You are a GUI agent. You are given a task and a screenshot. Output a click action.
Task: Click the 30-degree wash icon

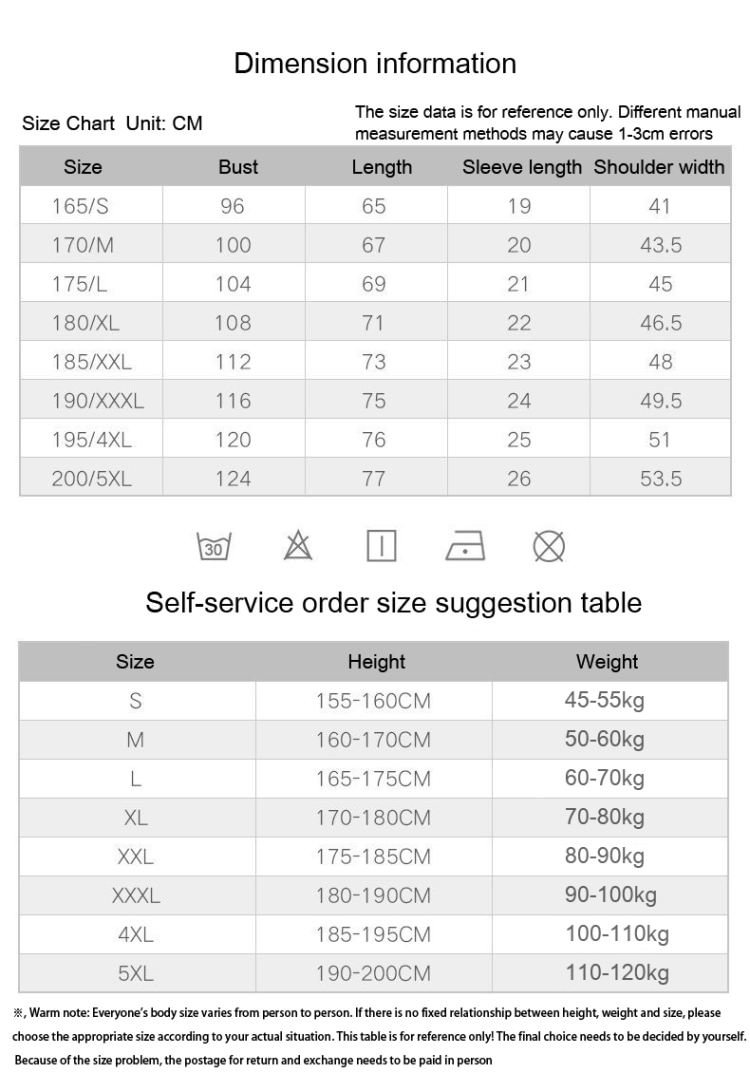click(211, 547)
